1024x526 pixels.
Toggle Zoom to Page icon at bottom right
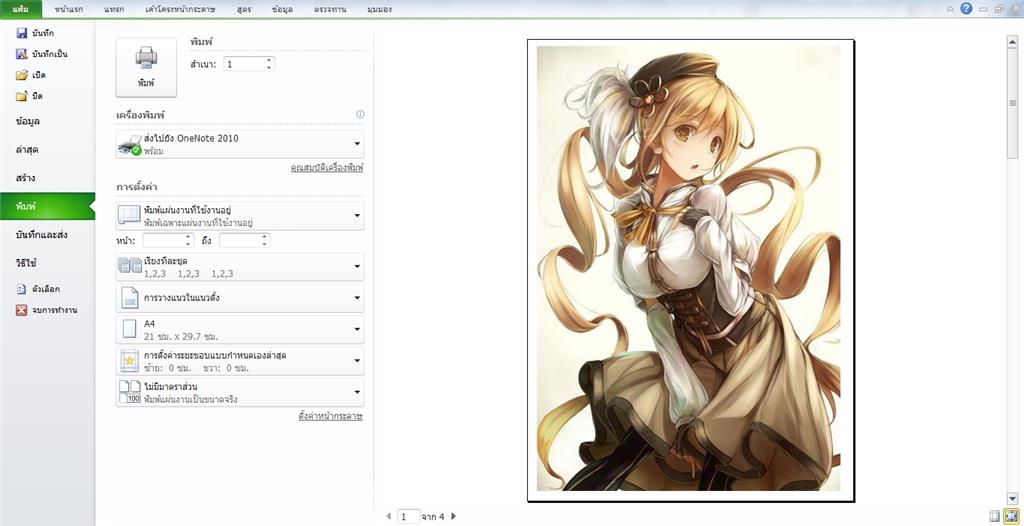[1011, 516]
